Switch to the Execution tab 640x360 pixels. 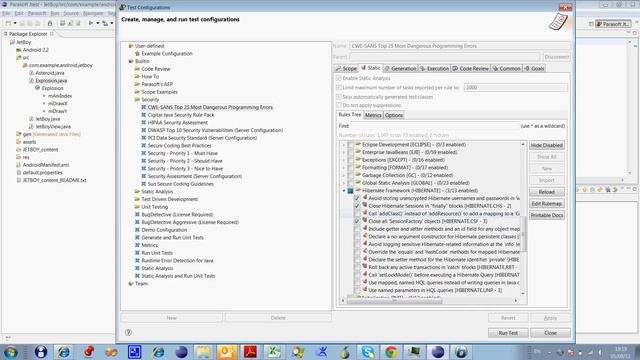435,69
